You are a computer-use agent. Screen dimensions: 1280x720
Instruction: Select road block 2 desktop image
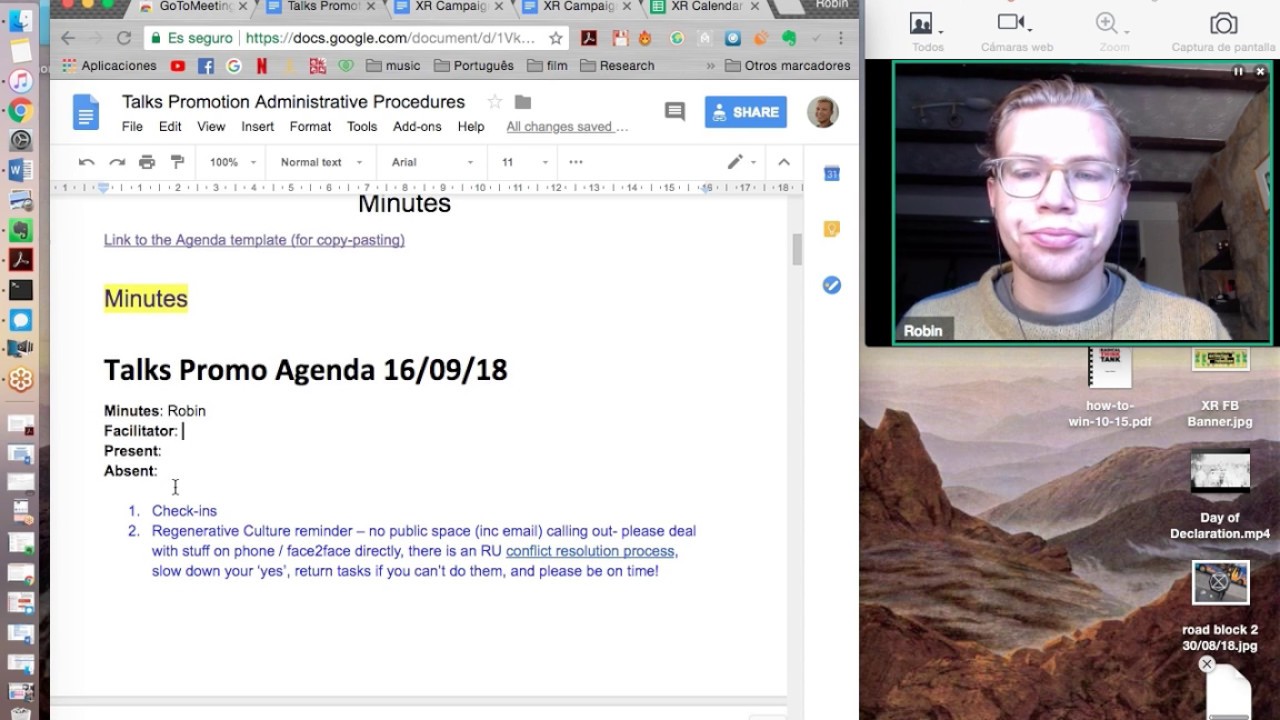tap(1220, 608)
